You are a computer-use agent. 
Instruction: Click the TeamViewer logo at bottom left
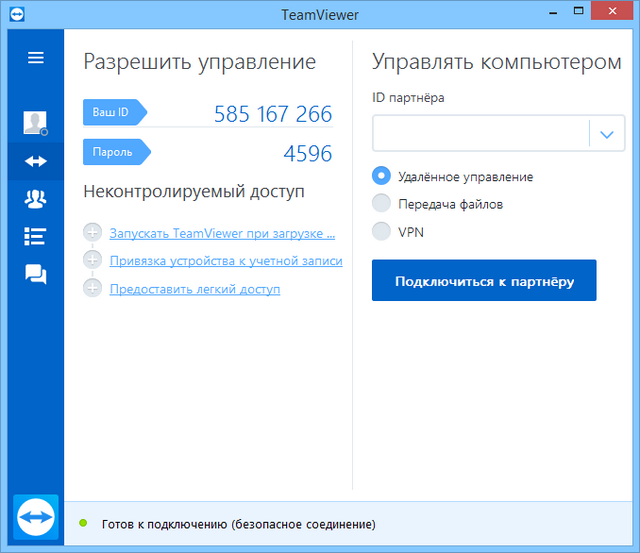[37, 517]
